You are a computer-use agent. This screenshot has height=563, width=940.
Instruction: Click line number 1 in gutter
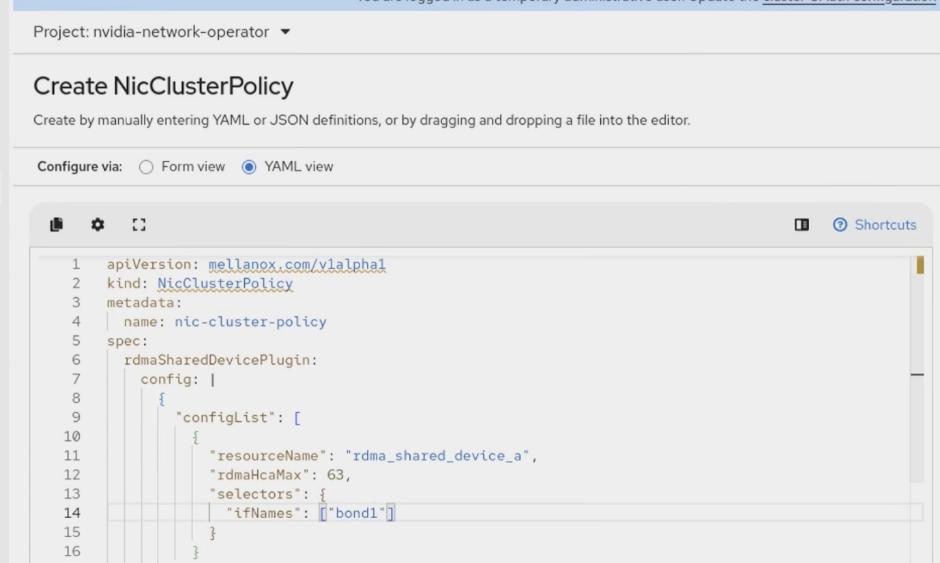click(x=76, y=264)
